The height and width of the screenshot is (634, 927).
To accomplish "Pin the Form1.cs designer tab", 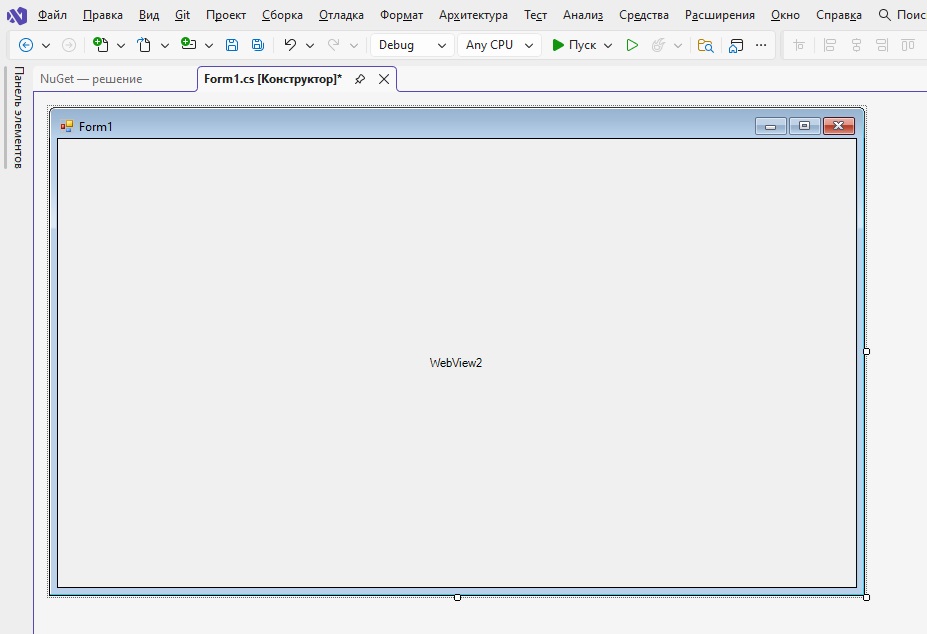I will point(360,79).
